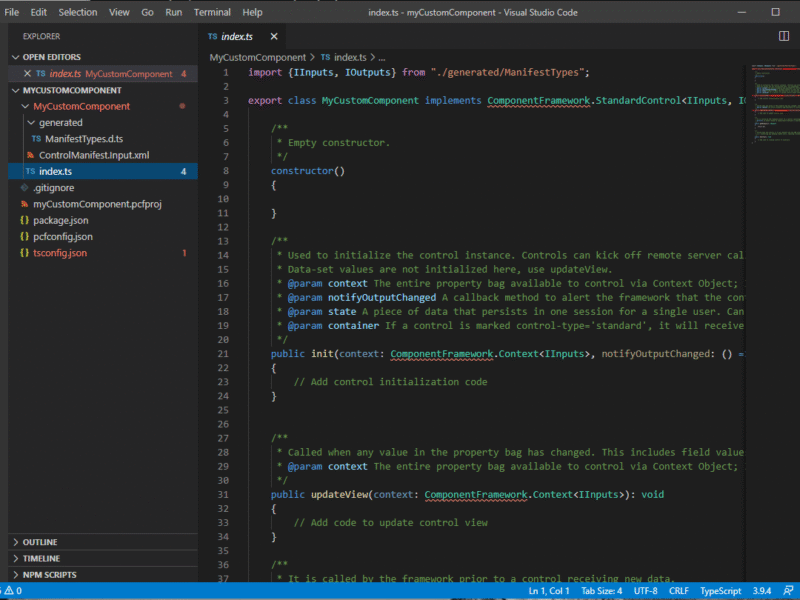Open the View menu
This screenshot has height=600, width=800.
point(119,12)
